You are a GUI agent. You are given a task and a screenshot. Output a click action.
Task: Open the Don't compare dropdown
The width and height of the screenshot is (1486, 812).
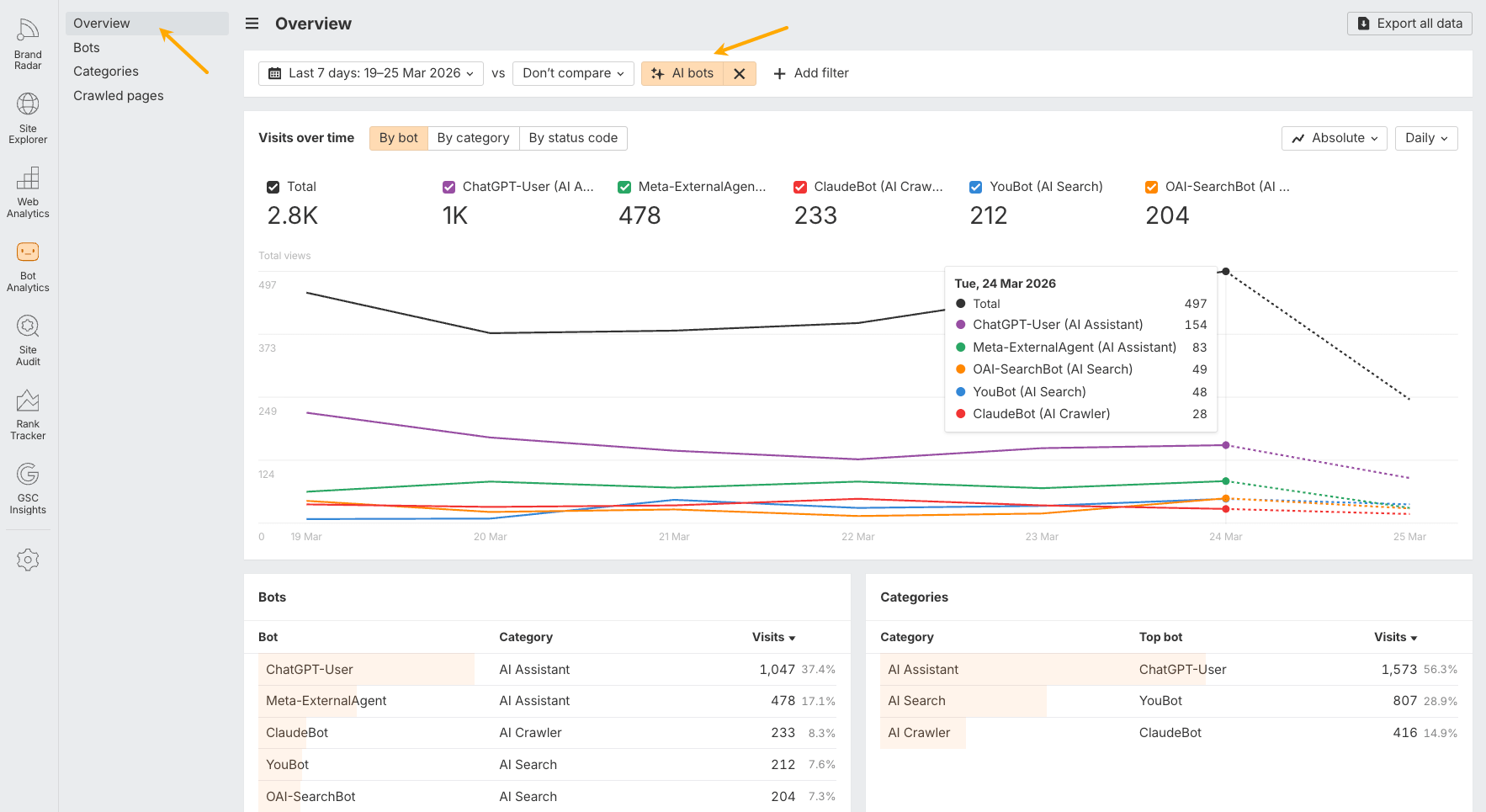572,73
